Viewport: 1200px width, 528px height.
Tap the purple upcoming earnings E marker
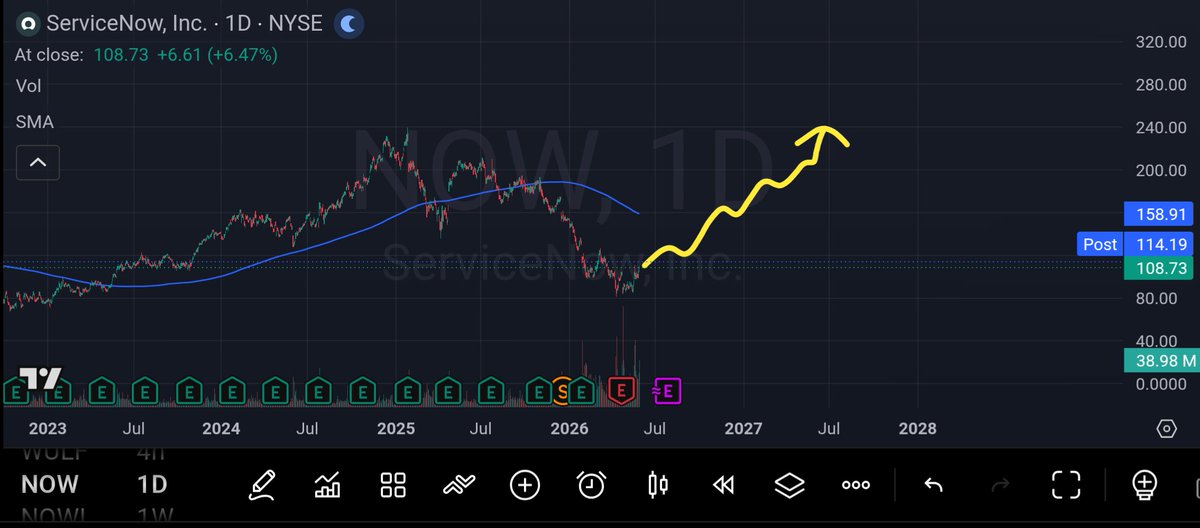click(666, 390)
